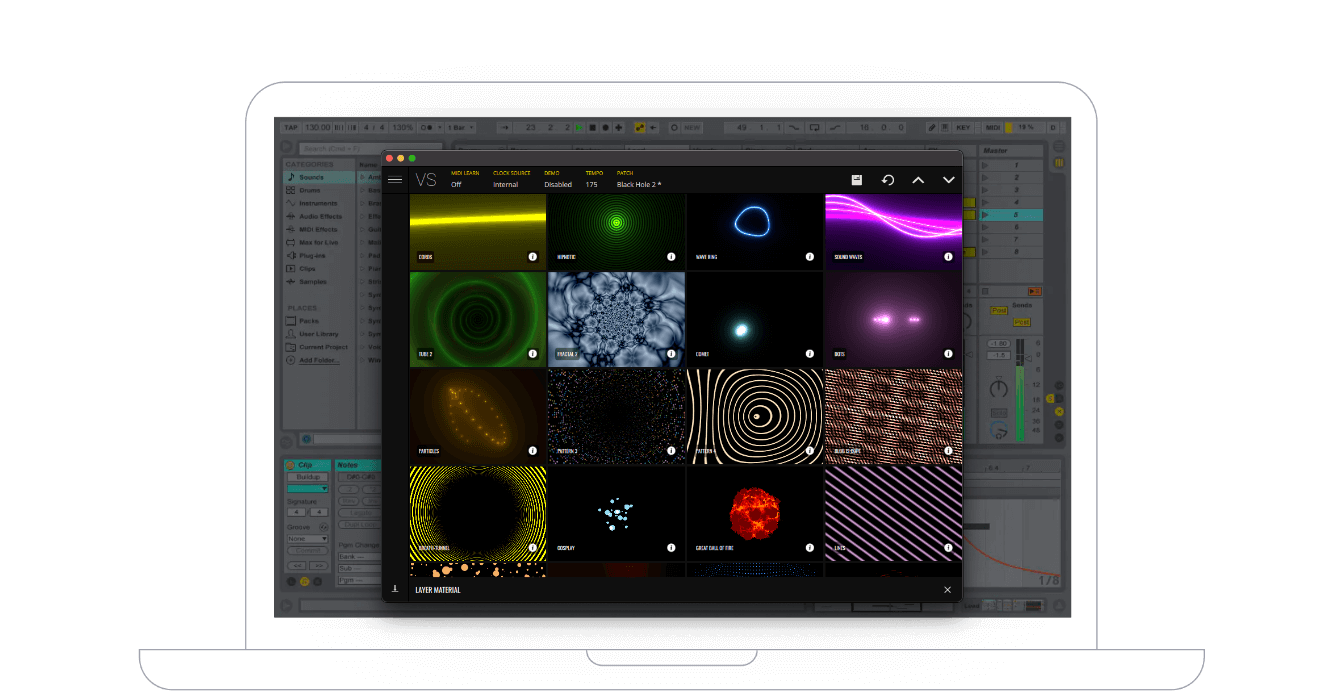The width and height of the screenshot is (1344, 692).
Task: Click Add Folder link in Ableton browser
Action: [x=318, y=360]
